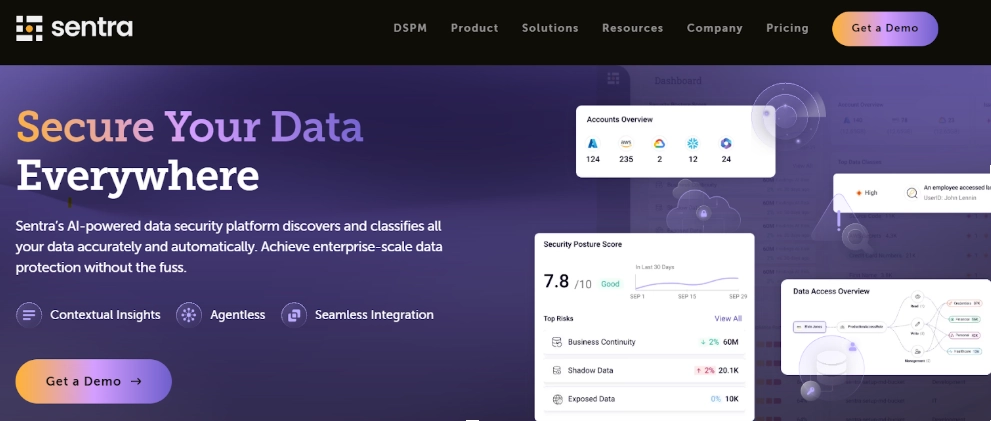Click the Business Continuity row icon

(x=557, y=342)
